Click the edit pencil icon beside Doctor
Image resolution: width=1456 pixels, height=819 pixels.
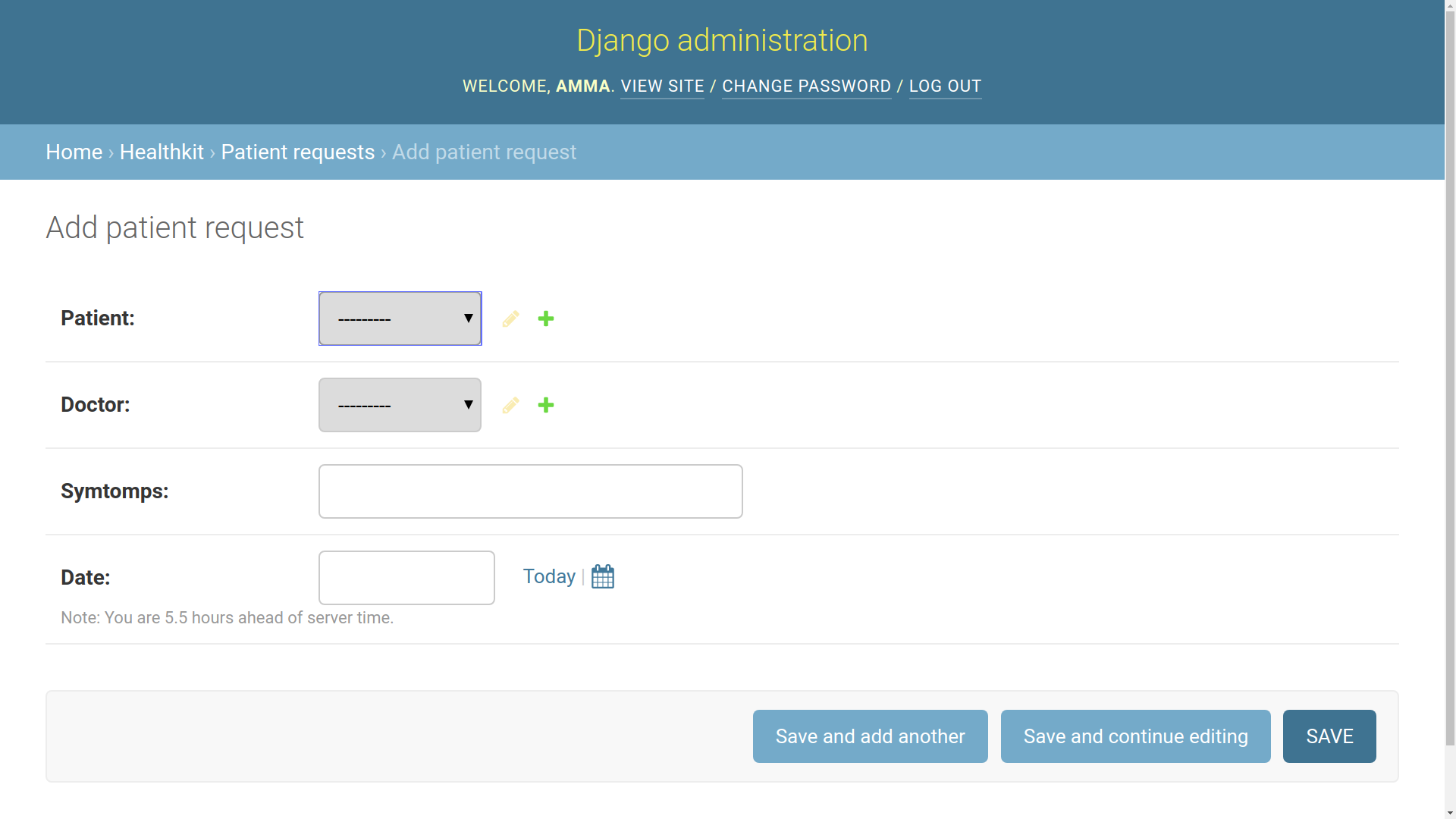point(510,405)
